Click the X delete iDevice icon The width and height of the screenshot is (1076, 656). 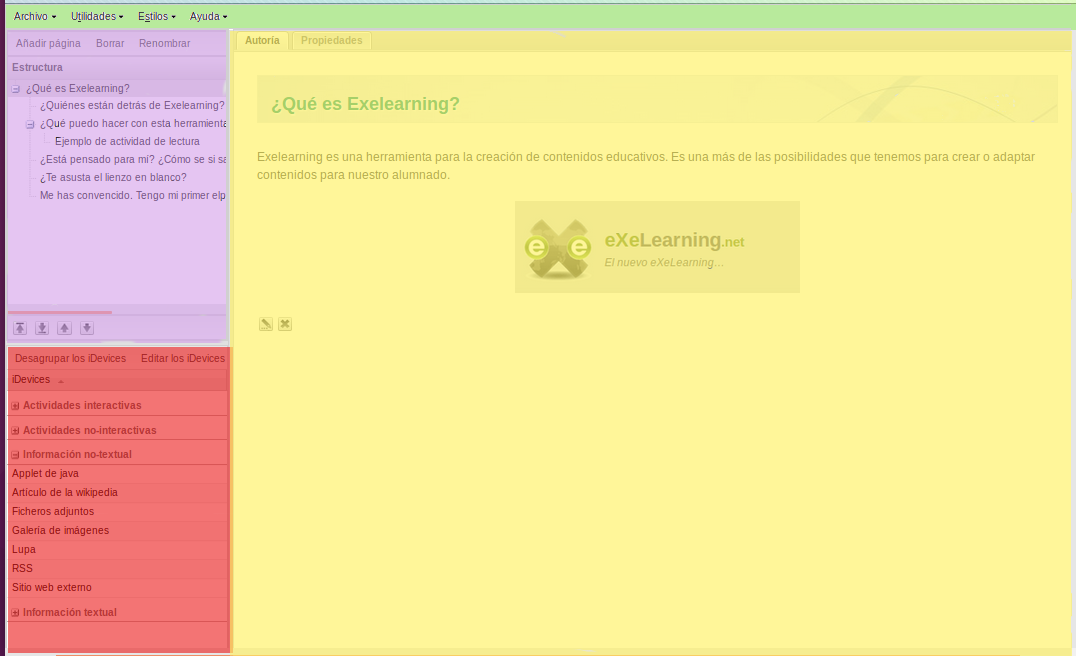[x=285, y=324]
